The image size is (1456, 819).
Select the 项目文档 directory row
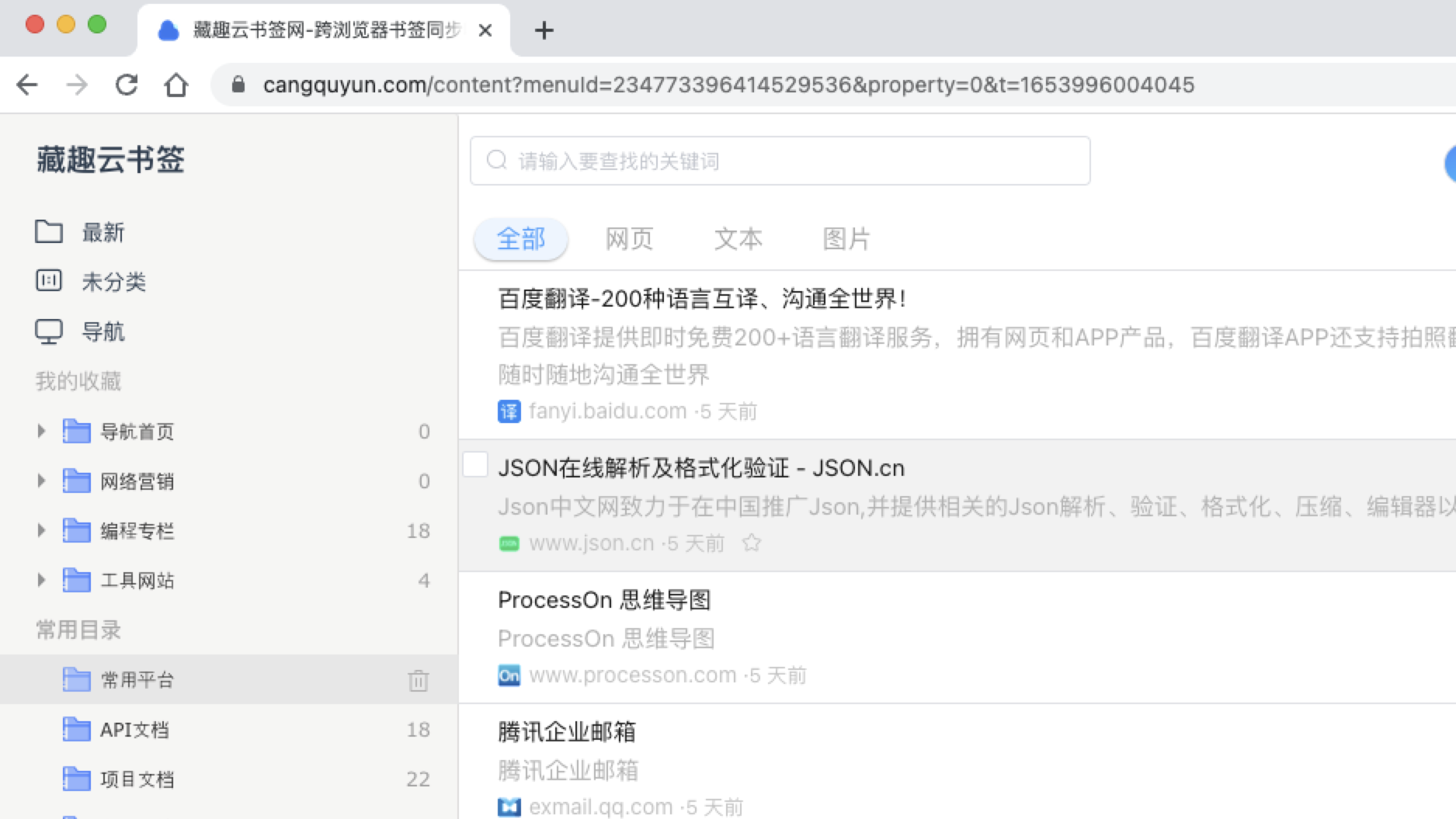point(229,779)
